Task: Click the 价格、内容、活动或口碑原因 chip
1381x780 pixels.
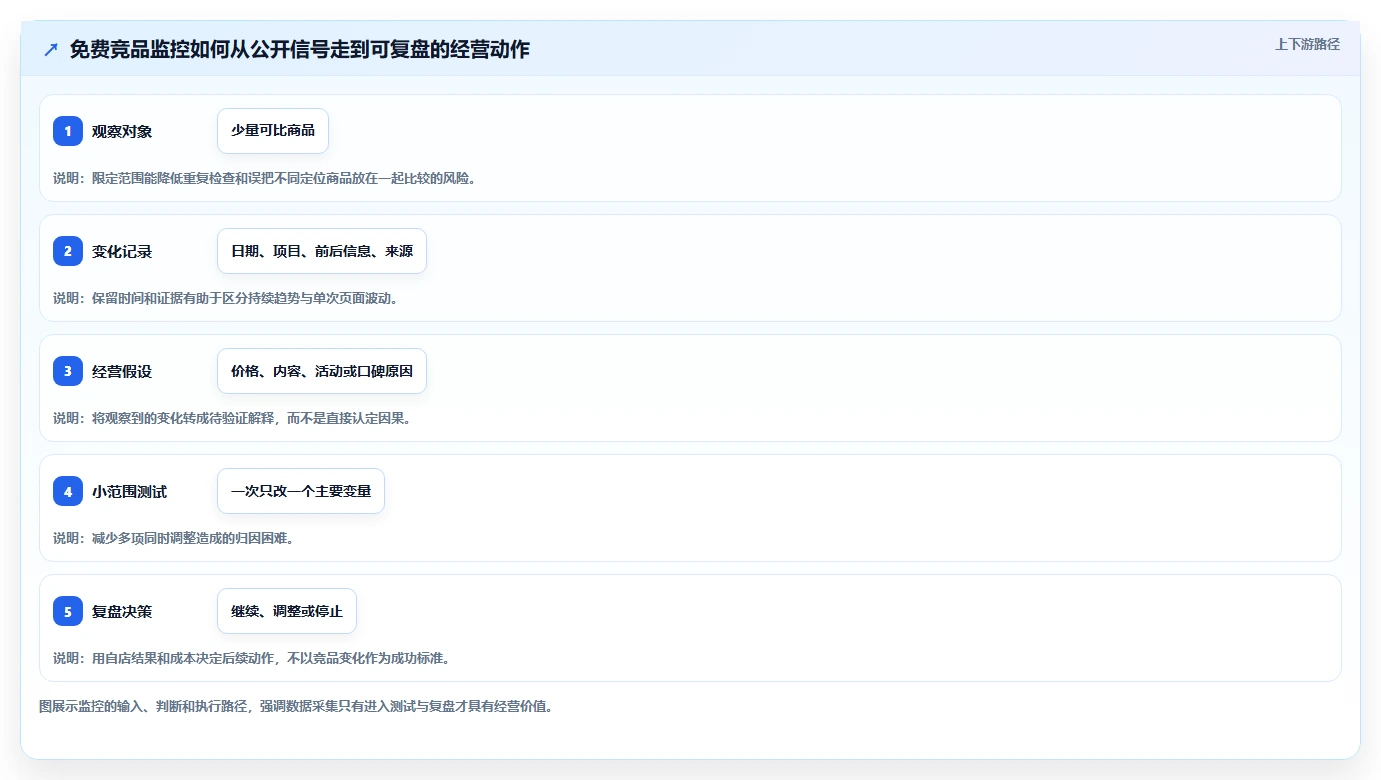Action: 322,371
